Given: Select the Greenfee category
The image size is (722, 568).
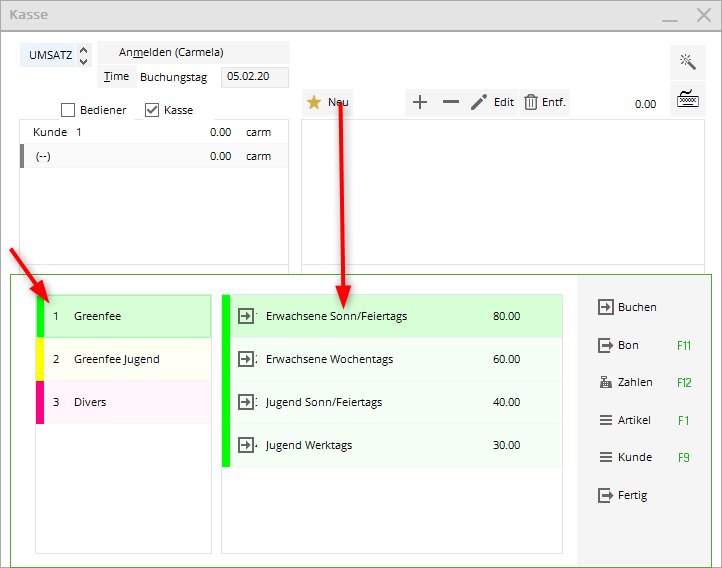Looking at the screenshot, I should pos(124,316).
